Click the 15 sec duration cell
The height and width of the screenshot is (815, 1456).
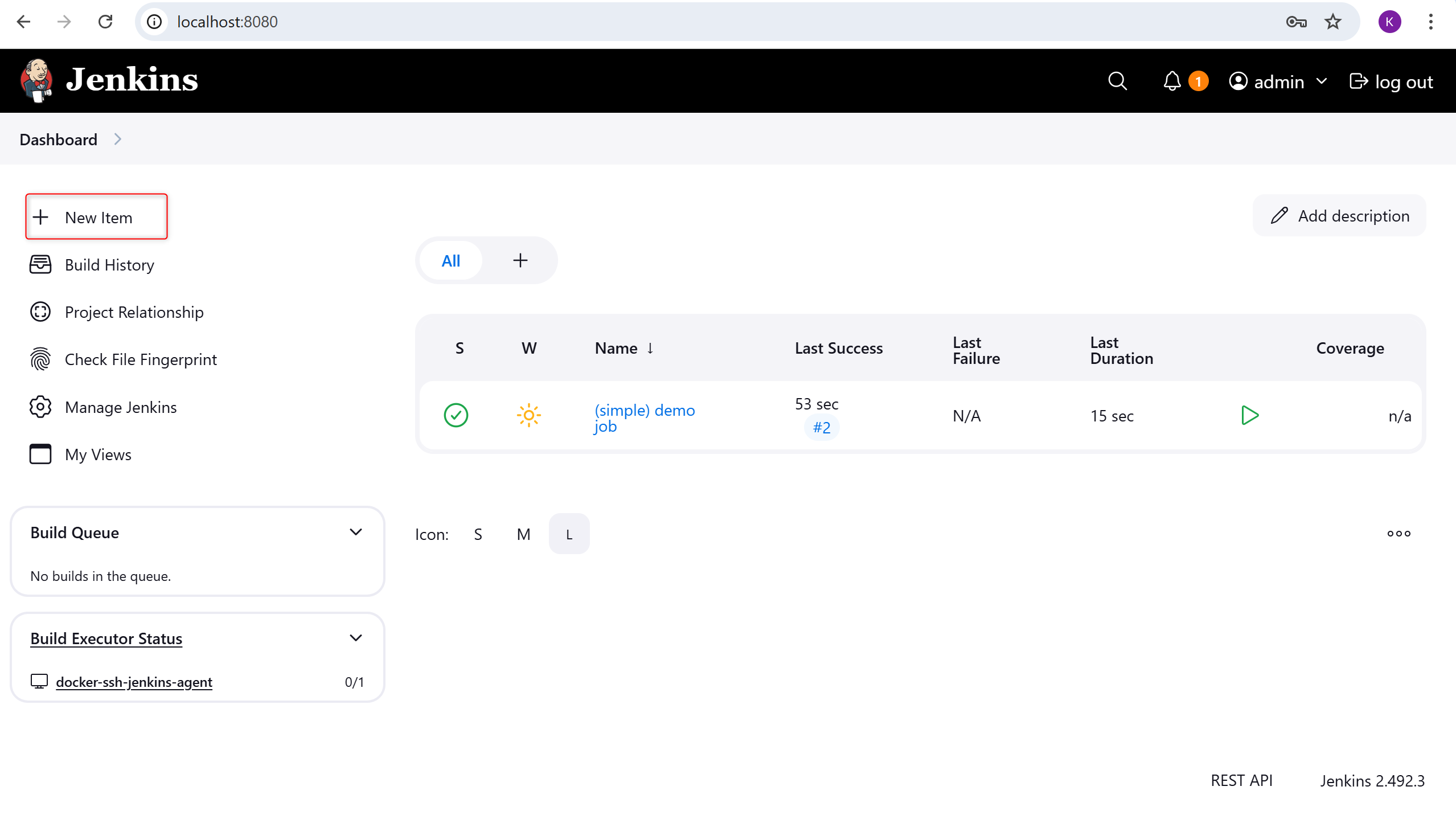coord(1112,416)
